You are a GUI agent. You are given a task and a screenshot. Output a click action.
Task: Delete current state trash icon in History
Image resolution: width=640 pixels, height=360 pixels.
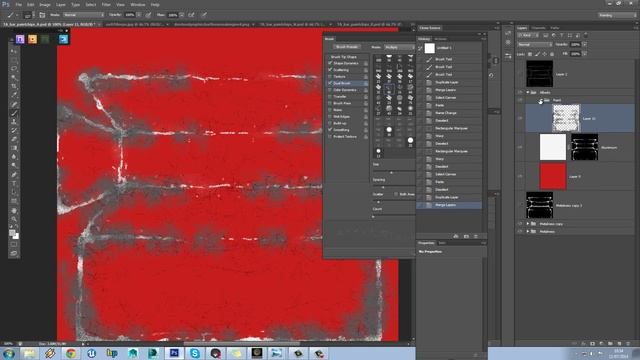[476, 236]
